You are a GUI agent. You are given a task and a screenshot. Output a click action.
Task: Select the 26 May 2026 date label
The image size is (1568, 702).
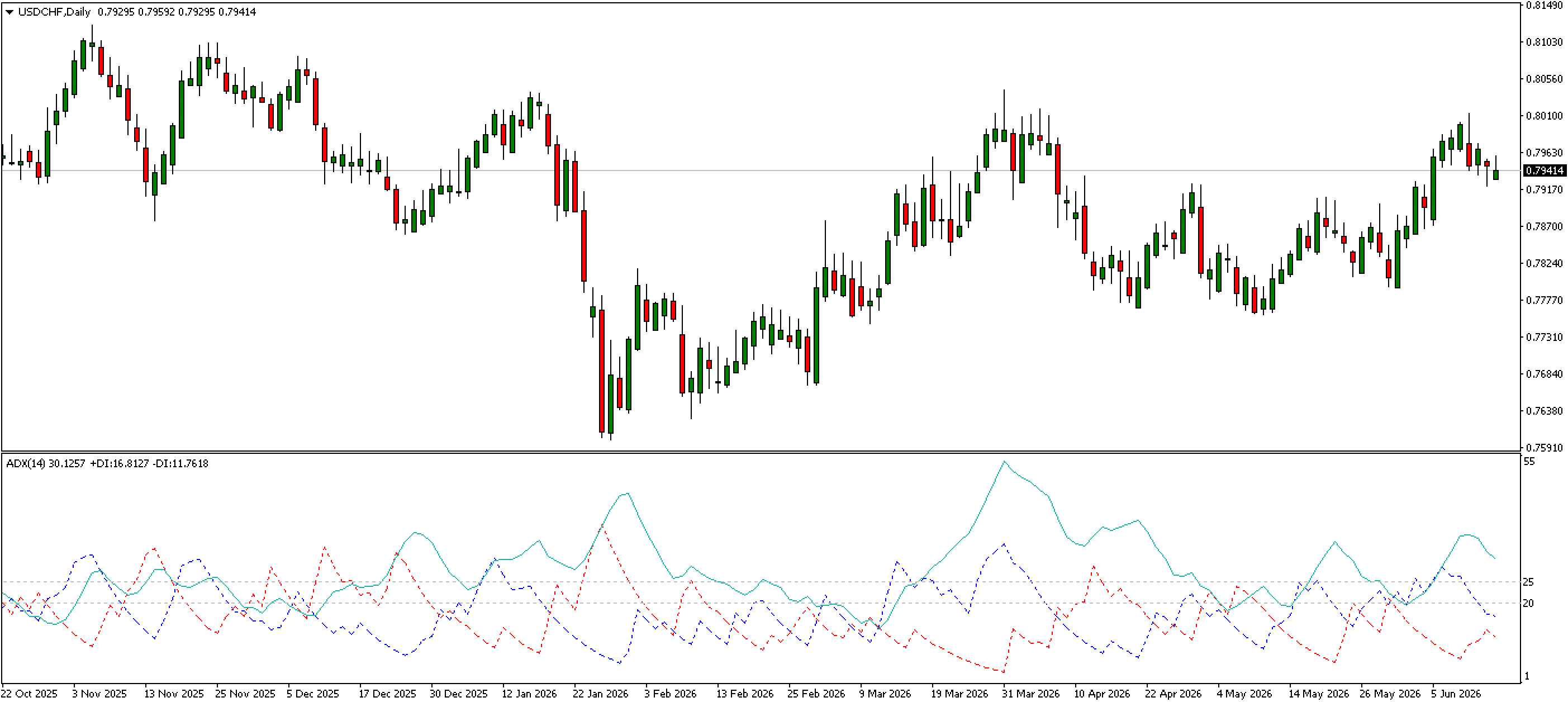point(1390,694)
